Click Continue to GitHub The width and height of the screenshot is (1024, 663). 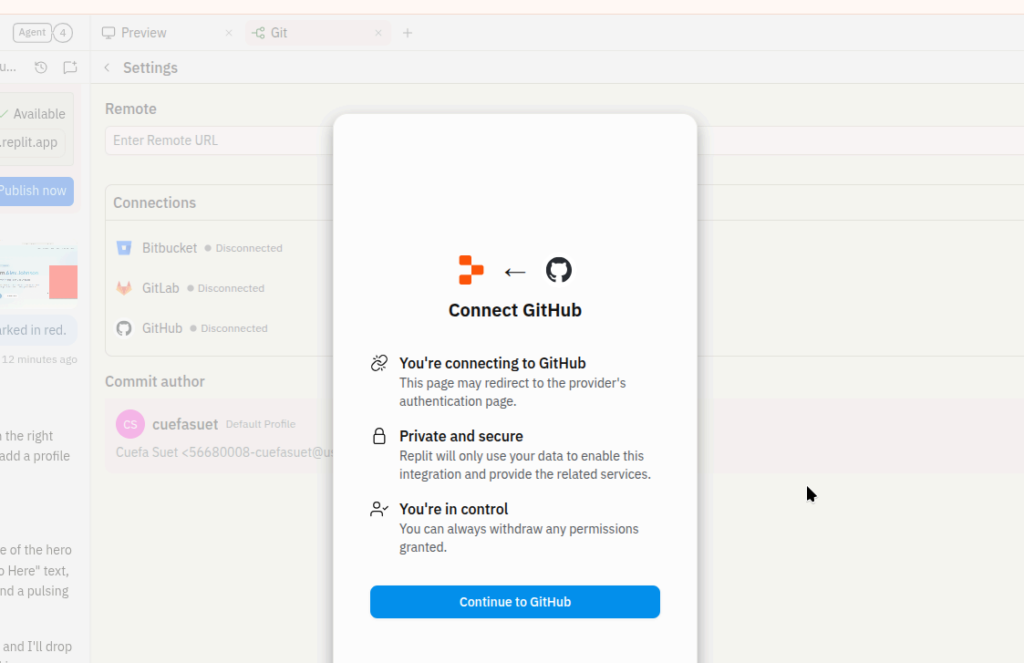click(514, 601)
